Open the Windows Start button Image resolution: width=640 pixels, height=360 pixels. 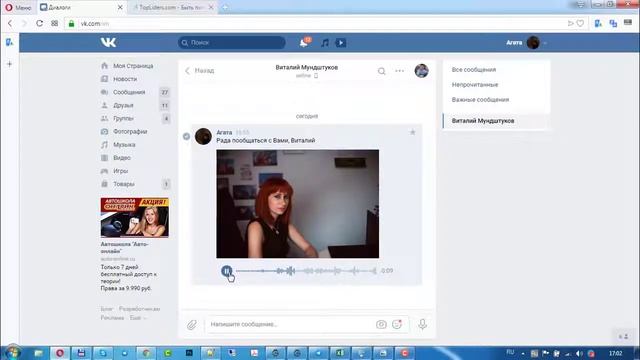point(12,352)
